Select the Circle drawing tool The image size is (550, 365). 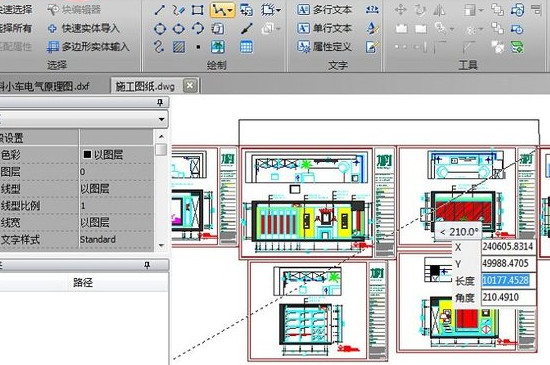tap(160, 28)
